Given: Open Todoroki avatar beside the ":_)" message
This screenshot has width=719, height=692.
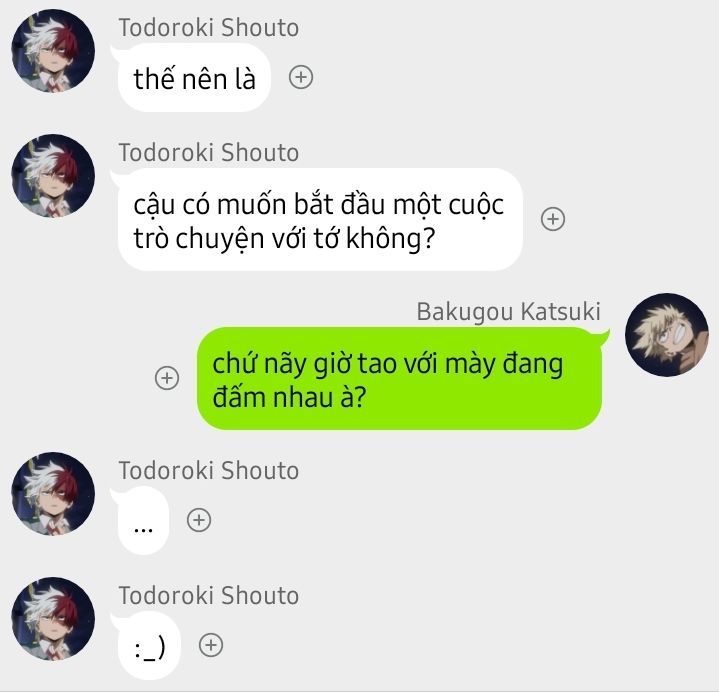Looking at the screenshot, I should click(x=53, y=619).
